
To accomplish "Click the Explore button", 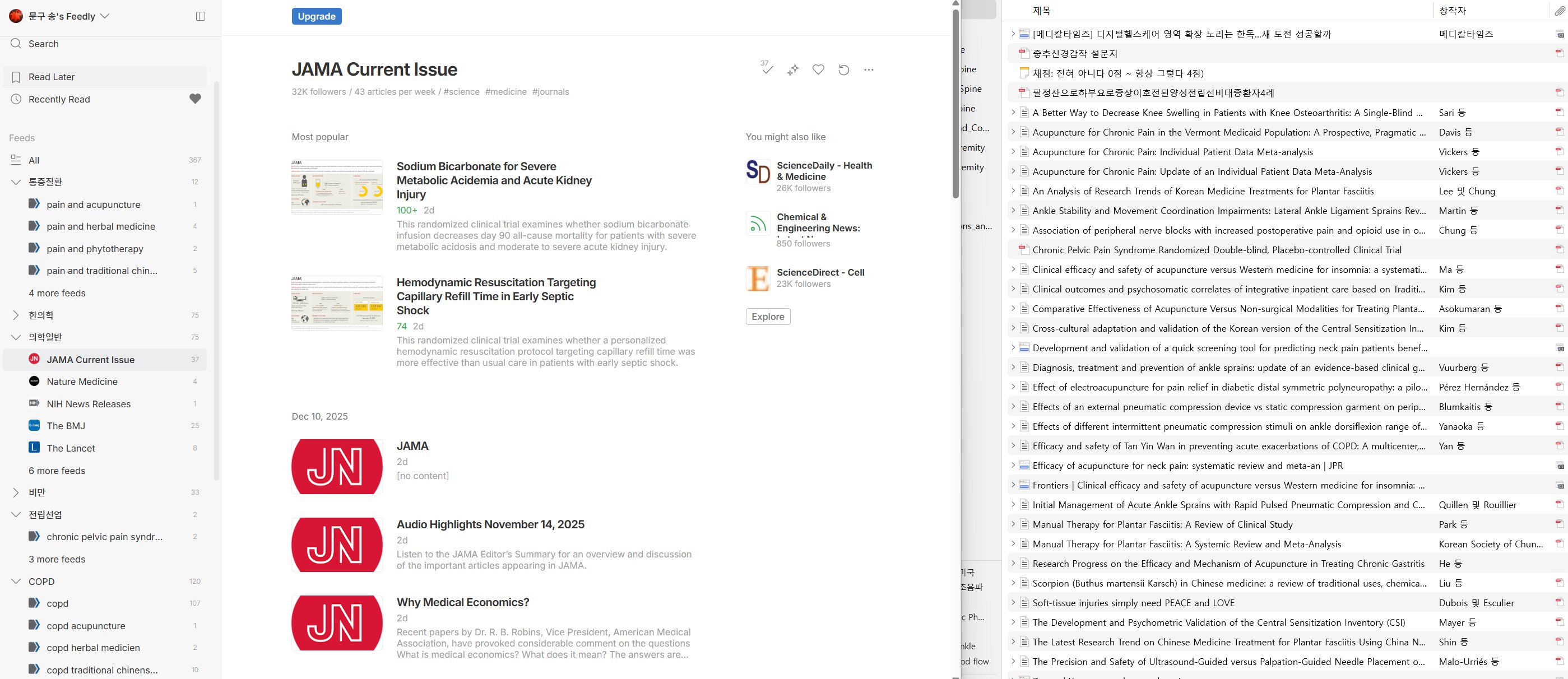I will (768, 317).
